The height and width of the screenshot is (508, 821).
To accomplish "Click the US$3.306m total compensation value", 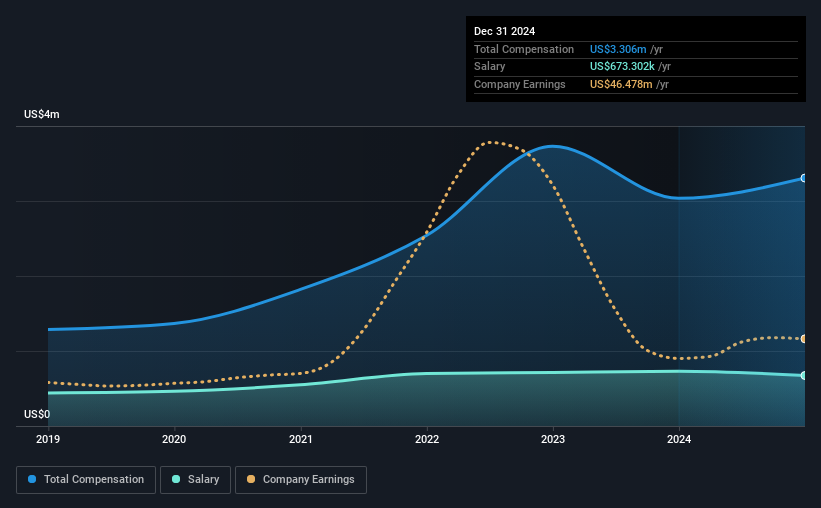I will [x=618, y=49].
